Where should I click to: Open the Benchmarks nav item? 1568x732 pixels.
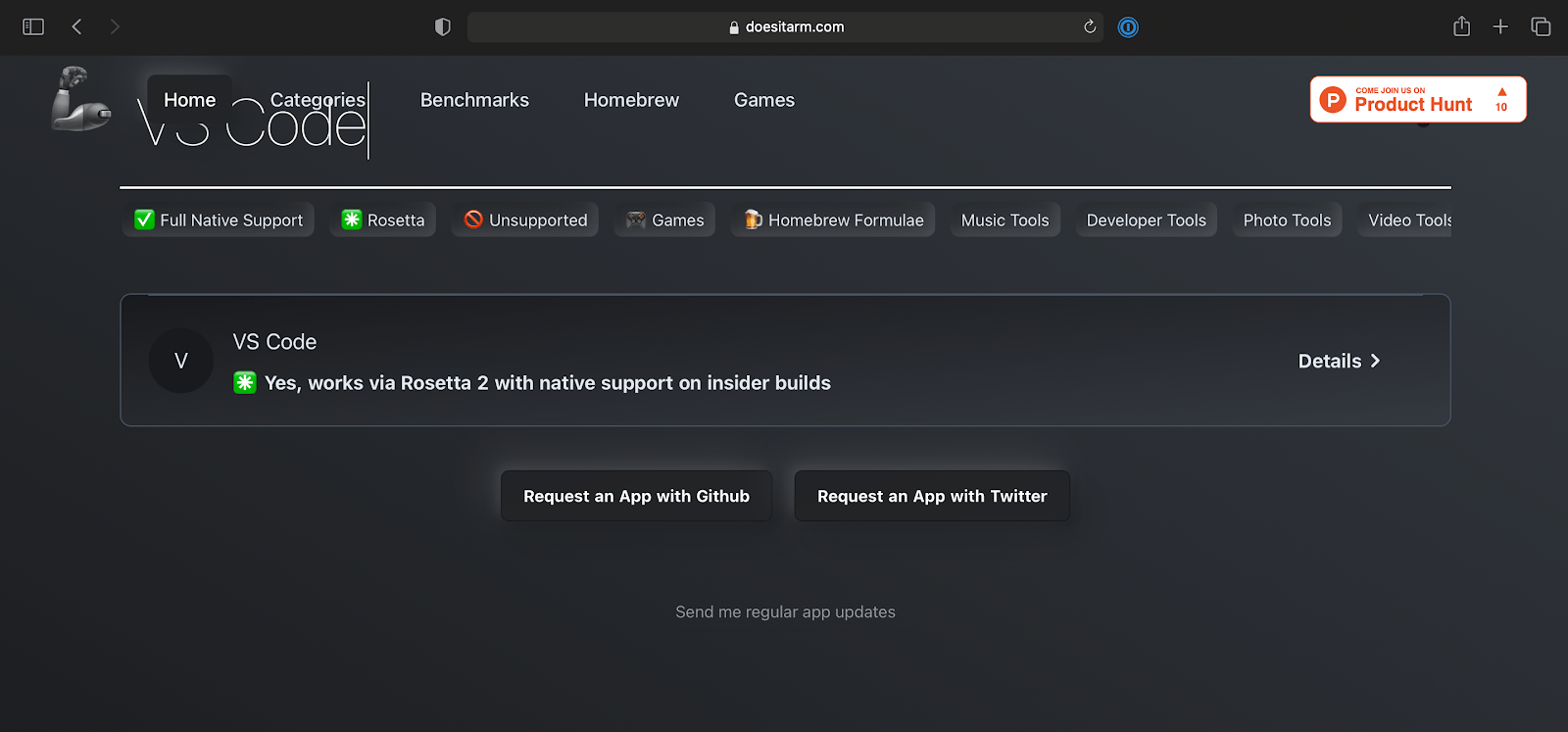click(474, 100)
